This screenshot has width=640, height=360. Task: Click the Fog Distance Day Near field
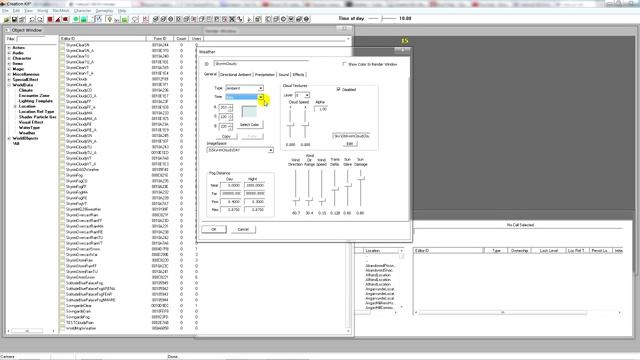click(x=231, y=185)
